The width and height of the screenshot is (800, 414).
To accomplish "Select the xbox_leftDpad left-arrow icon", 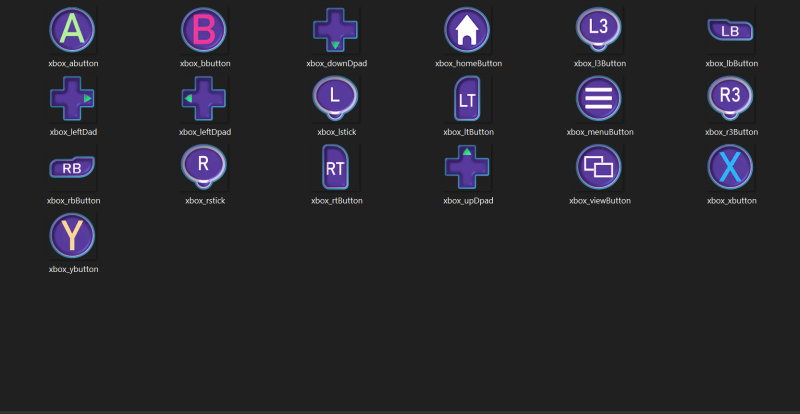I will pyautogui.click(x=204, y=99).
